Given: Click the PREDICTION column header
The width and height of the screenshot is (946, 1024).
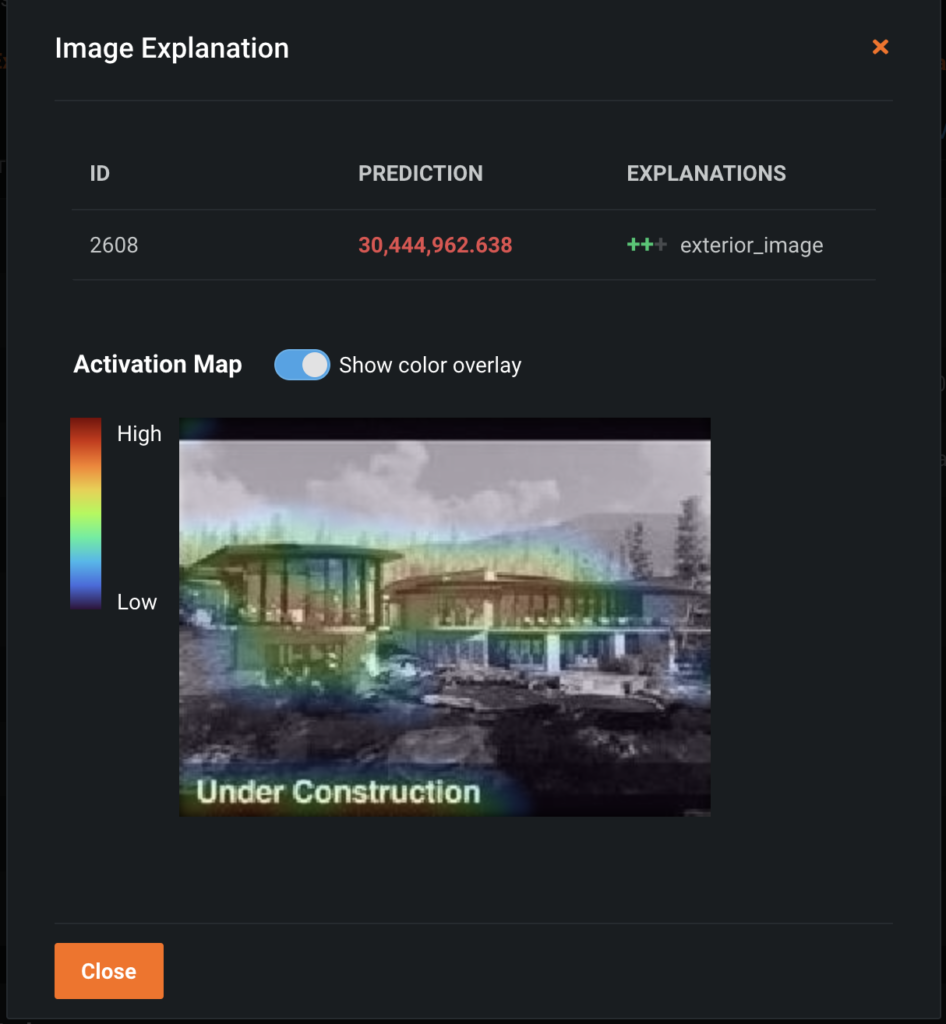Looking at the screenshot, I should click(x=420, y=173).
